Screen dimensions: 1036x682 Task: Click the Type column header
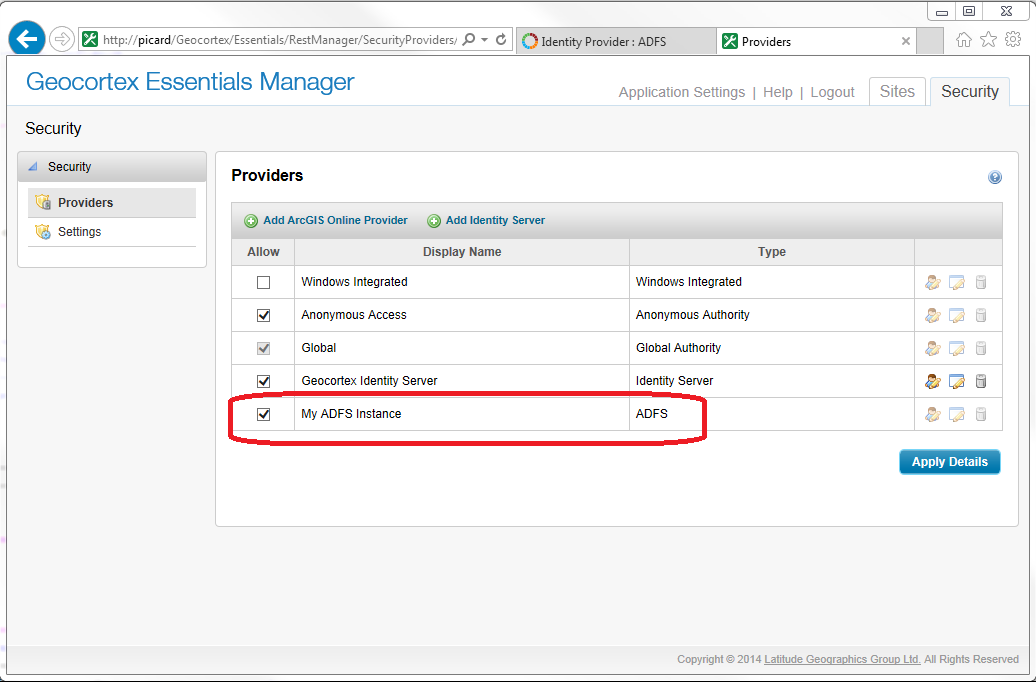[x=772, y=252]
